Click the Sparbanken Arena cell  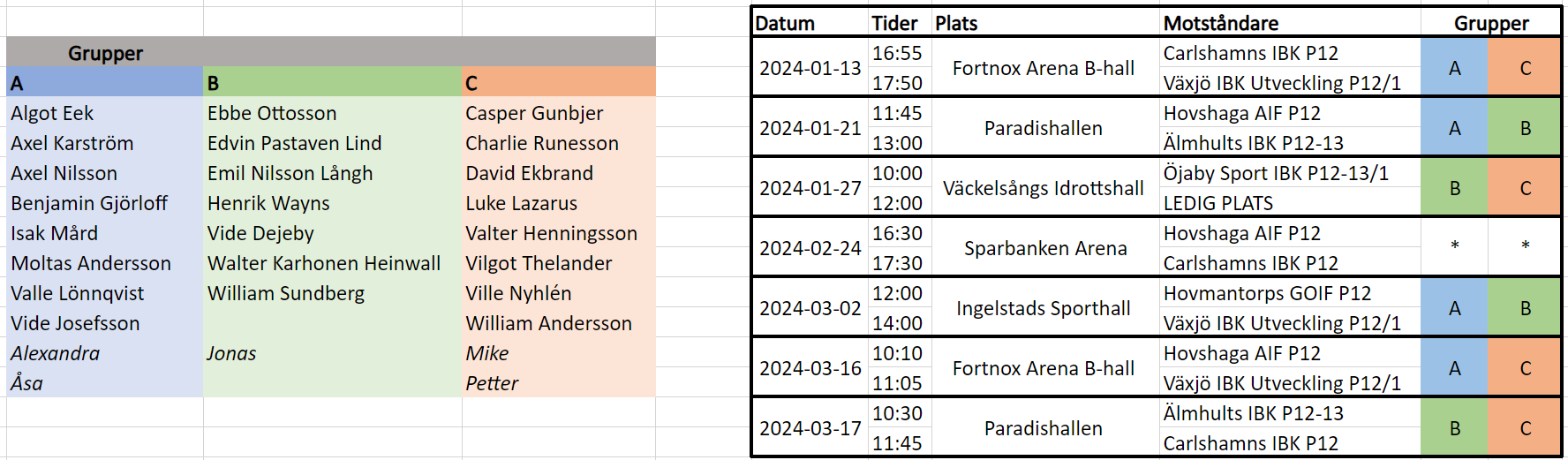point(1045,248)
